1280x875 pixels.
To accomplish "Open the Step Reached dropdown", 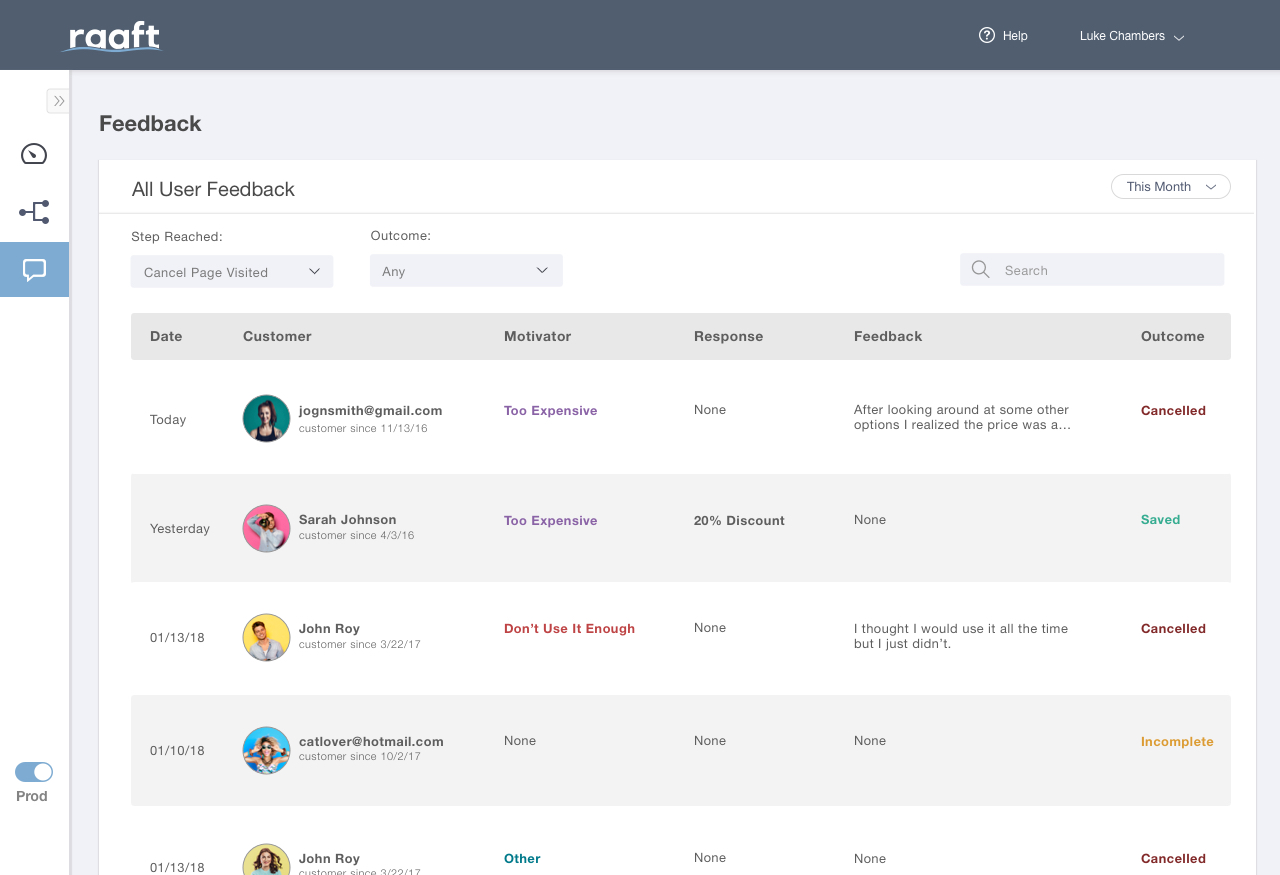I will point(232,271).
